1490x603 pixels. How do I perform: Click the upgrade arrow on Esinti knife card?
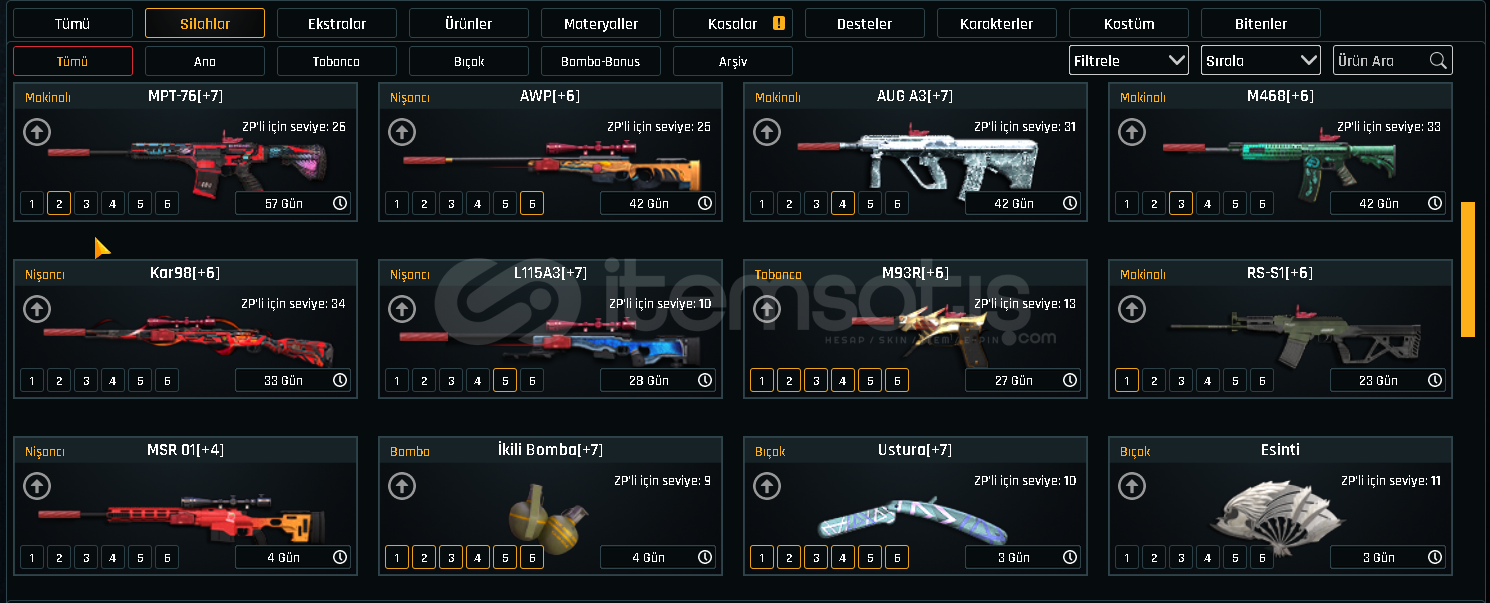coord(1132,485)
